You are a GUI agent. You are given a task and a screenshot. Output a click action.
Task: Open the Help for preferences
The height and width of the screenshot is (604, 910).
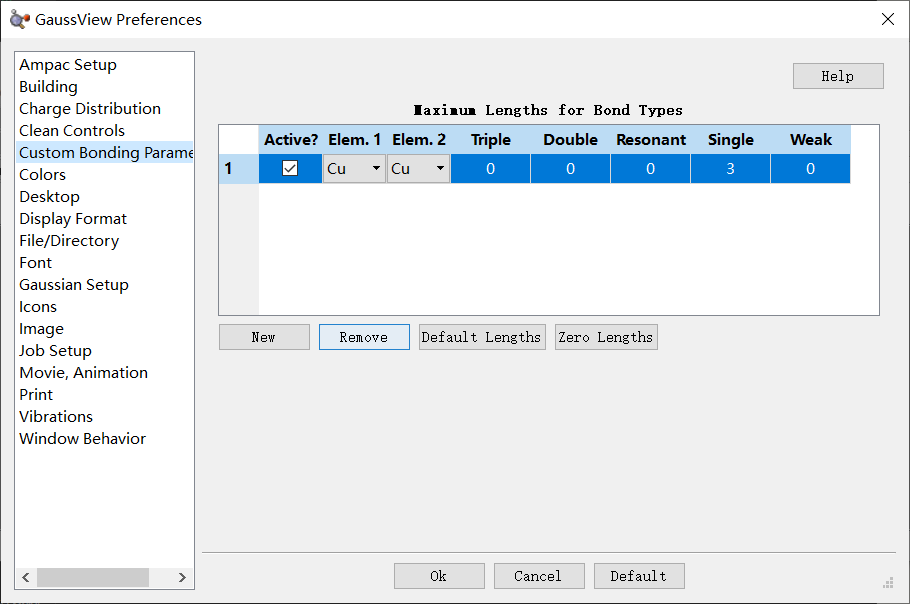click(x=838, y=76)
